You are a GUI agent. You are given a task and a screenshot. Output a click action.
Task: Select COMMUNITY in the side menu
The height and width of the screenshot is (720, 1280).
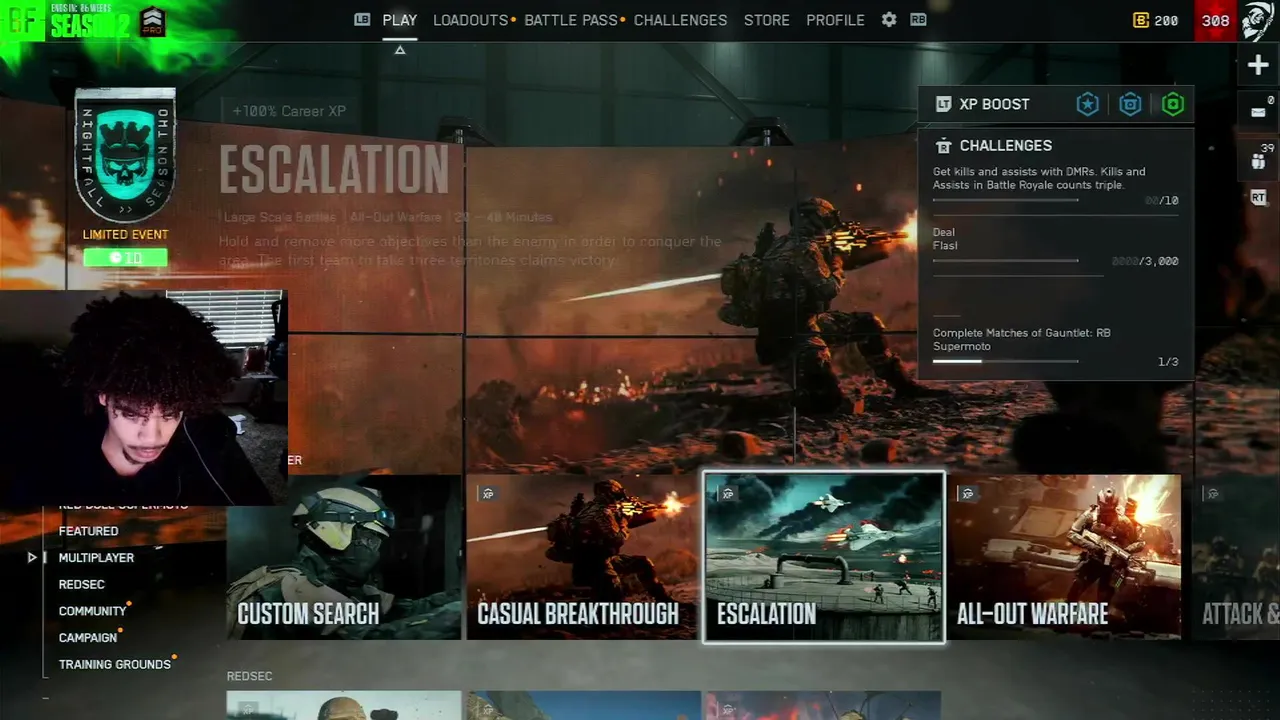click(x=92, y=611)
